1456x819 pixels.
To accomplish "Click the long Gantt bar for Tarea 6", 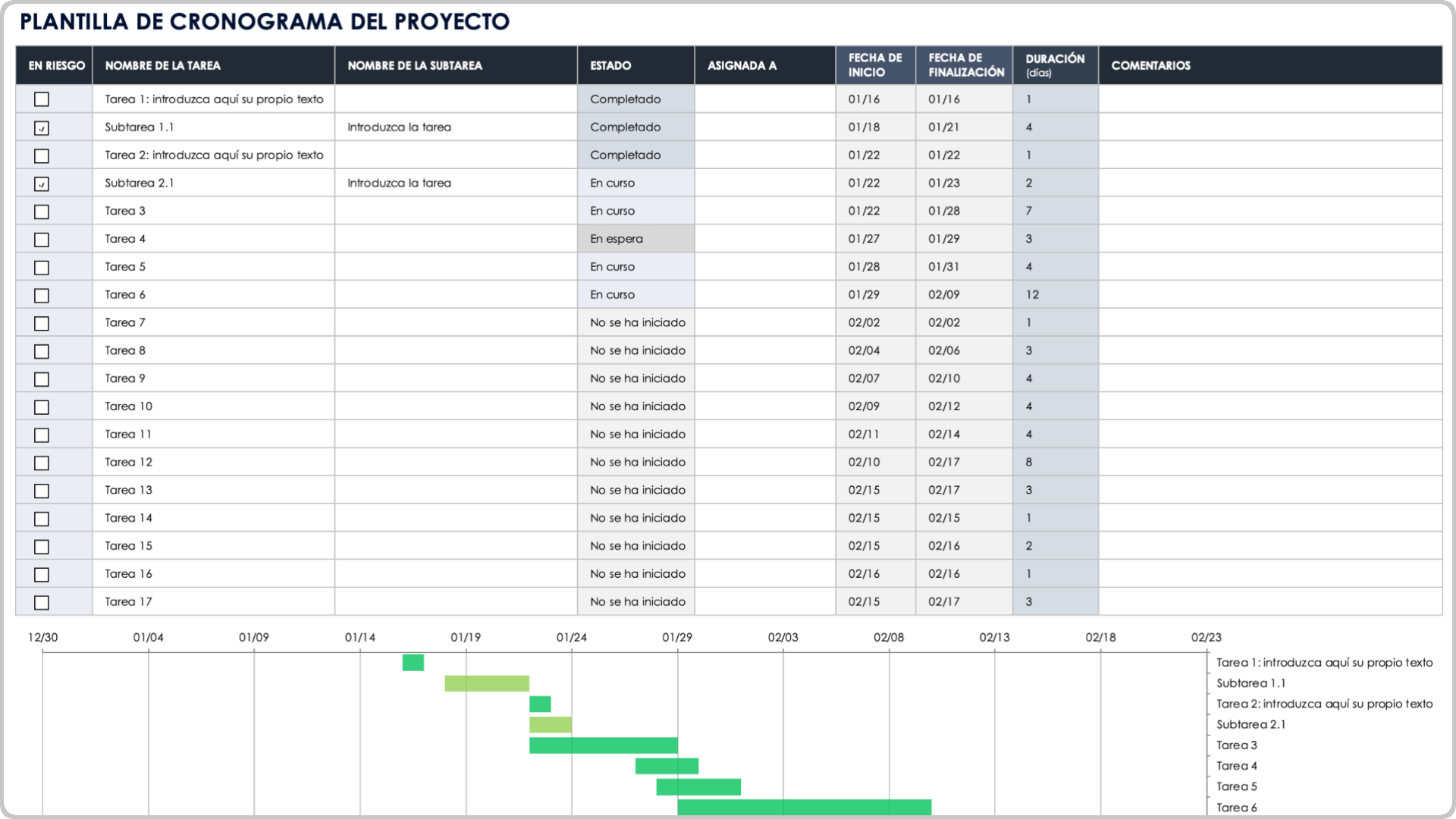I will tap(805, 808).
